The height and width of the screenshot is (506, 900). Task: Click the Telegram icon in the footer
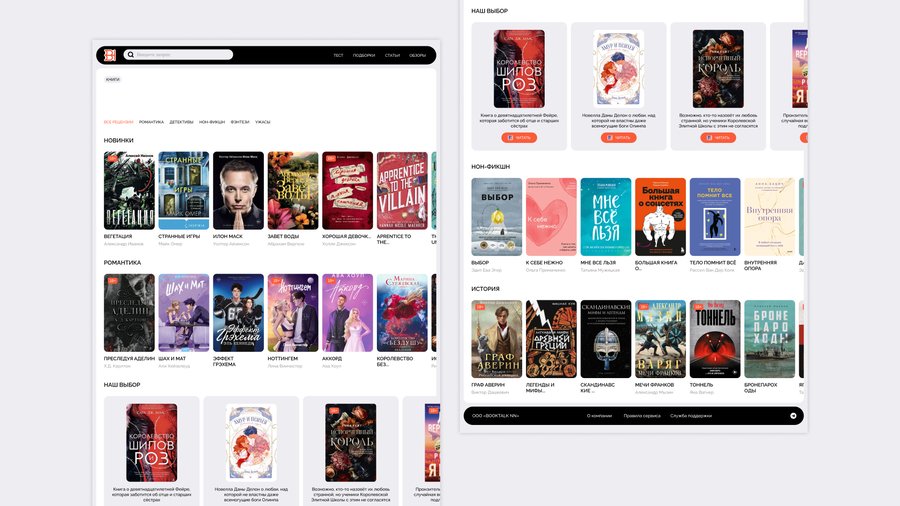coord(793,416)
